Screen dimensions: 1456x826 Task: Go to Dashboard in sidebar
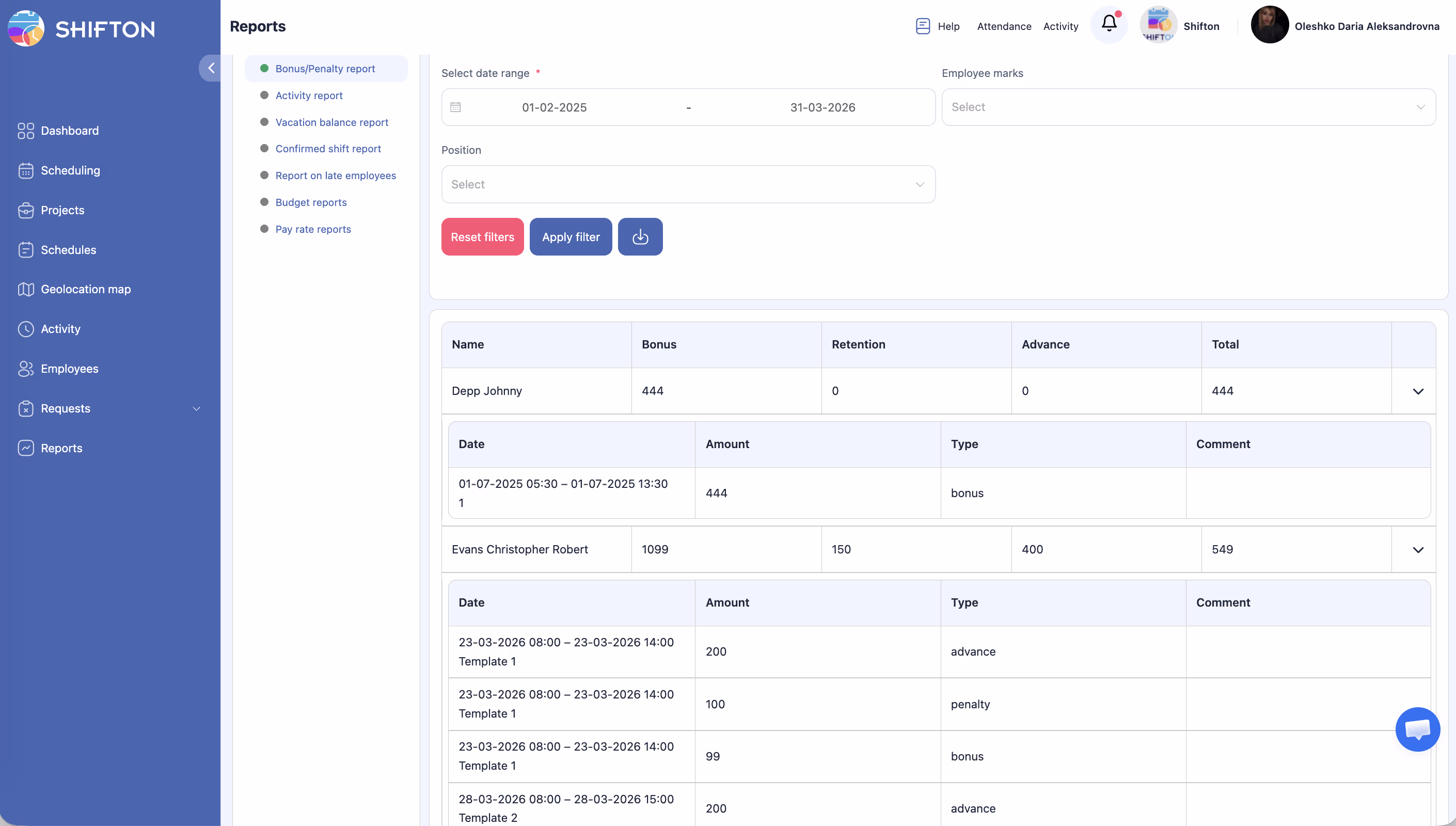[69, 131]
